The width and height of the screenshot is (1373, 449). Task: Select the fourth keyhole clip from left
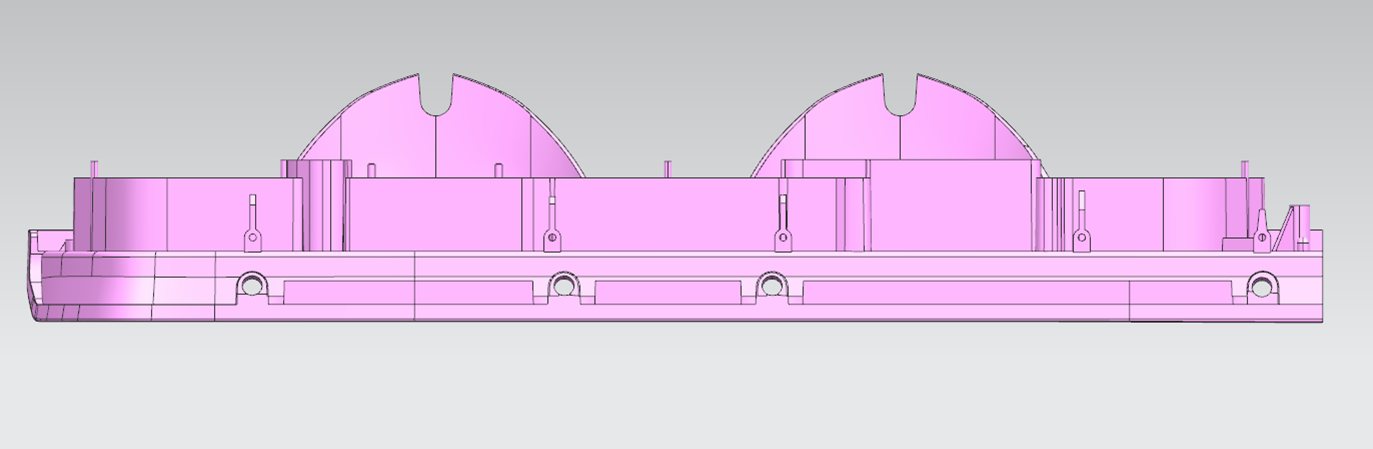(1080, 238)
